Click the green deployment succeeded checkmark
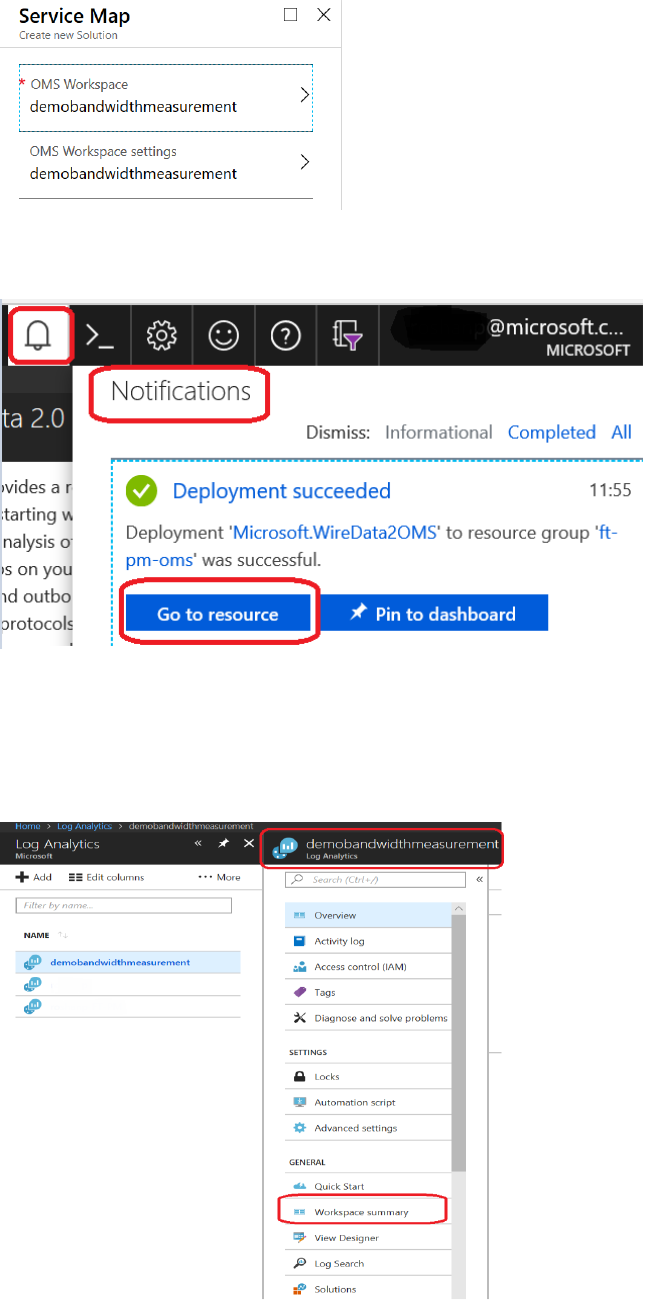Image resolution: width=646 pixels, height=1303 pixels. click(x=143, y=491)
